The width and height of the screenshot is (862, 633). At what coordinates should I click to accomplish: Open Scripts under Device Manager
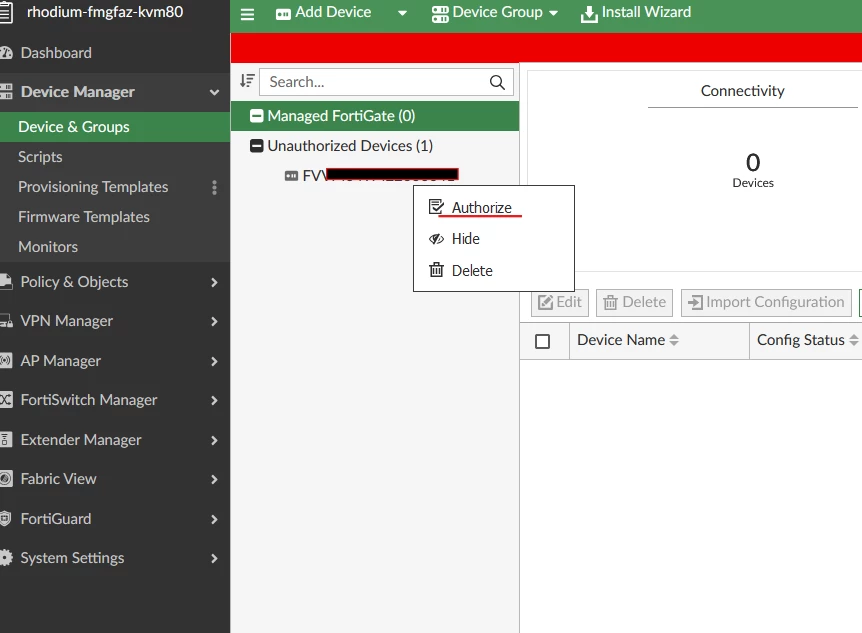[40, 157]
